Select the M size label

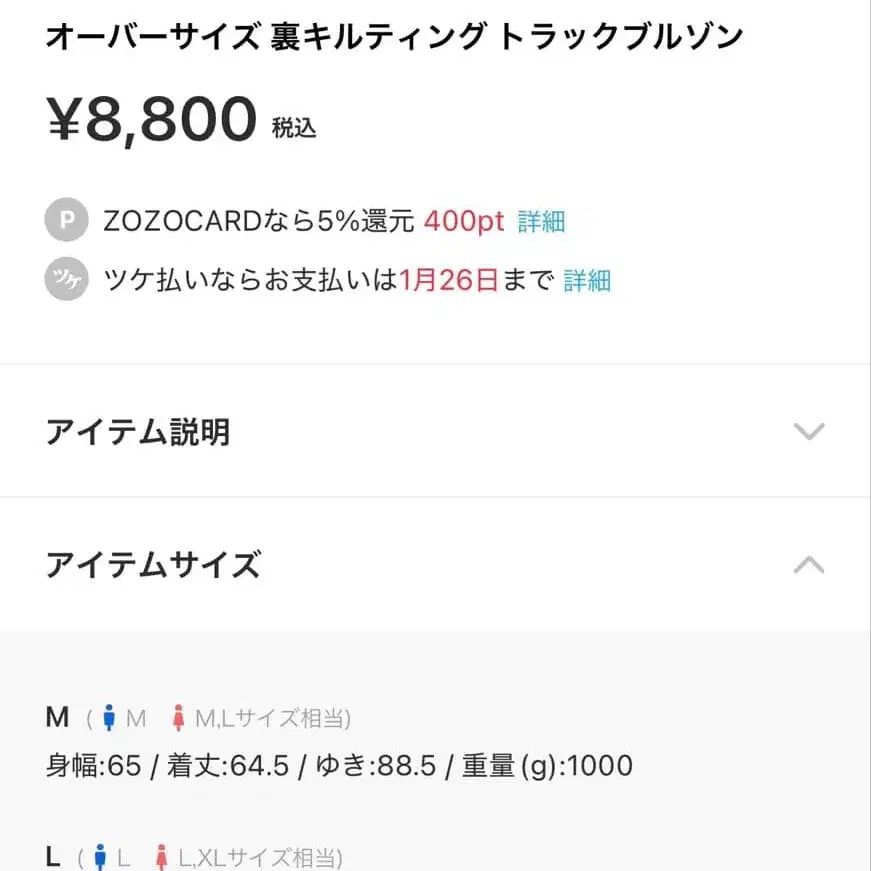point(57,716)
